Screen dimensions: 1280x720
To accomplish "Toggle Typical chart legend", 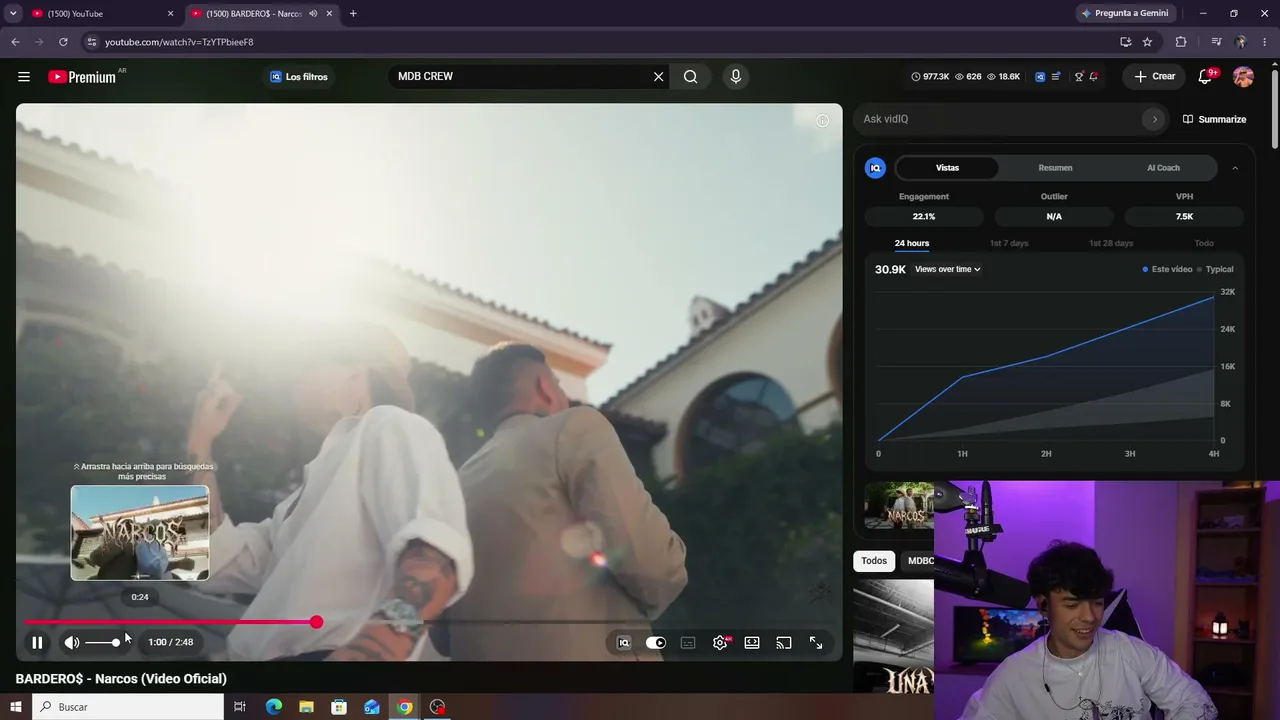I will [1216, 269].
